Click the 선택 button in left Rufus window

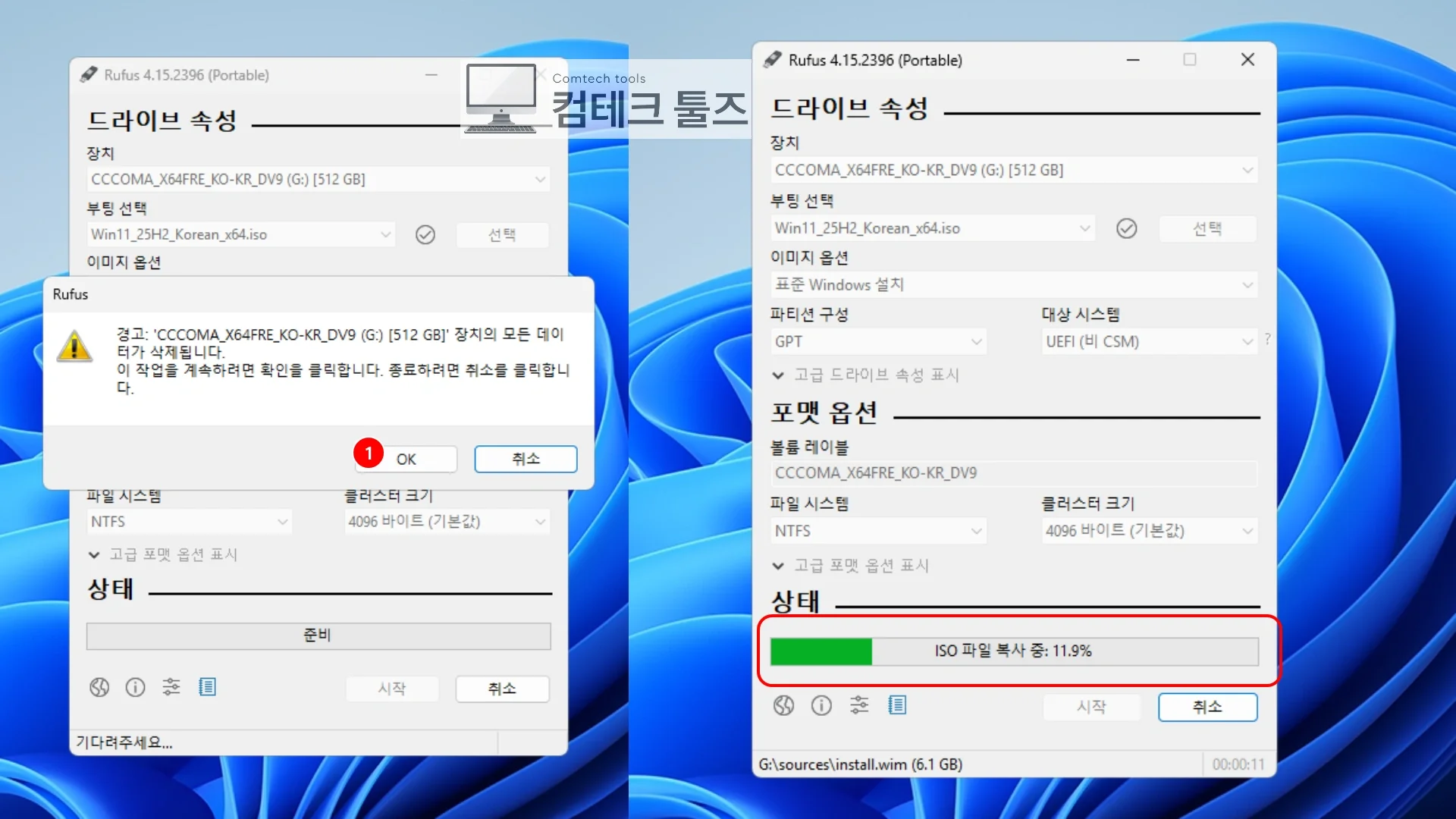(502, 235)
